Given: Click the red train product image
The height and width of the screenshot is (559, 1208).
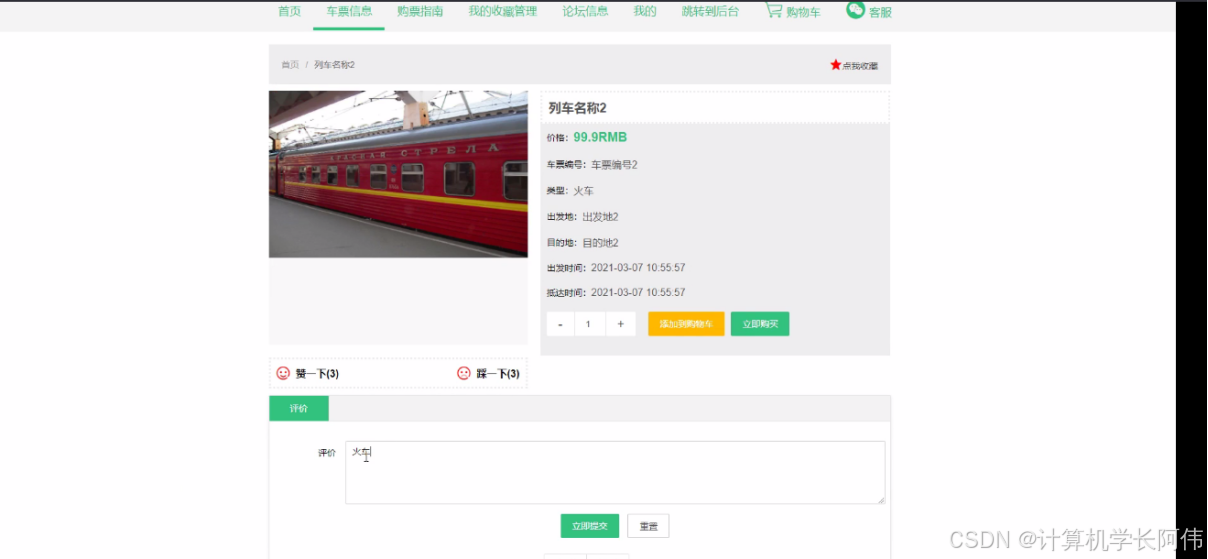Looking at the screenshot, I should tap(398, 174).
